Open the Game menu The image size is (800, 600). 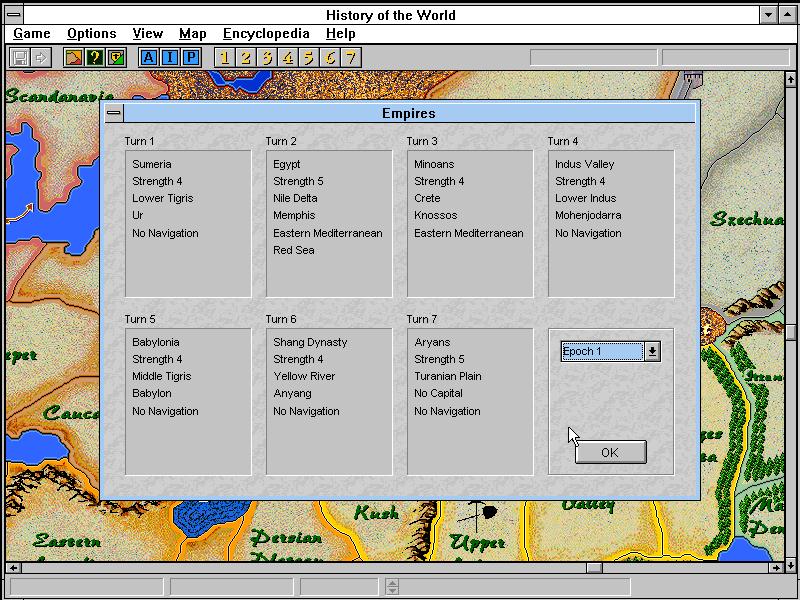(32, 34)
